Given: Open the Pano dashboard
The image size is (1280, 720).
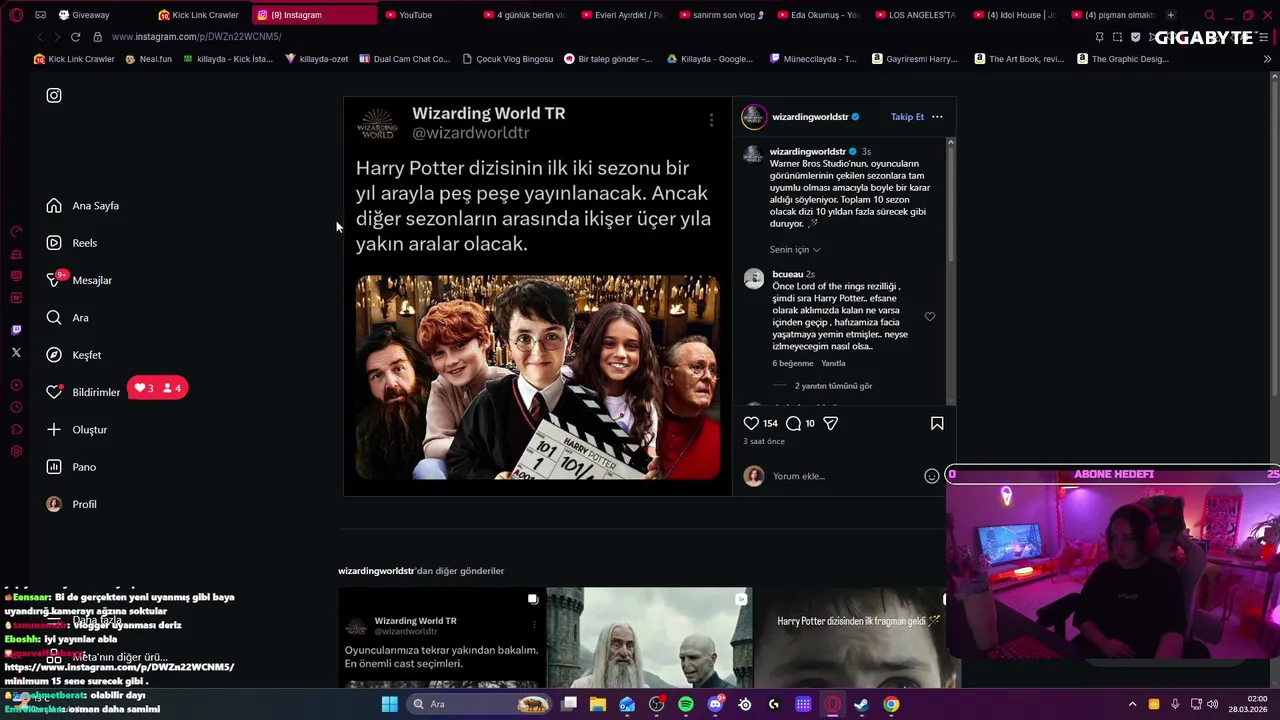Looking at the screenshot, I should pyautogui.click(x=71, y=467).
